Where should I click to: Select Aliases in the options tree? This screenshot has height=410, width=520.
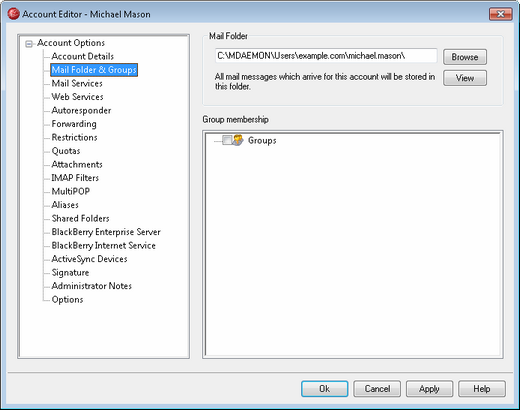[x=65, y=205]
